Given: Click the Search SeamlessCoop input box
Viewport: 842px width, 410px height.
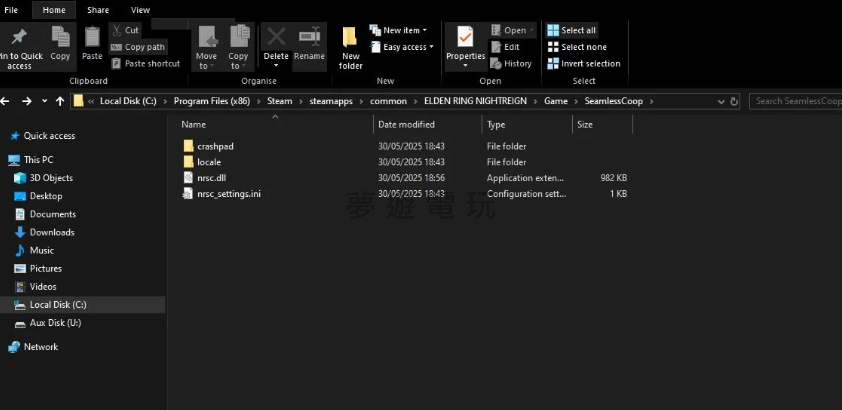Looking at the screenshot, I should 796,101.
